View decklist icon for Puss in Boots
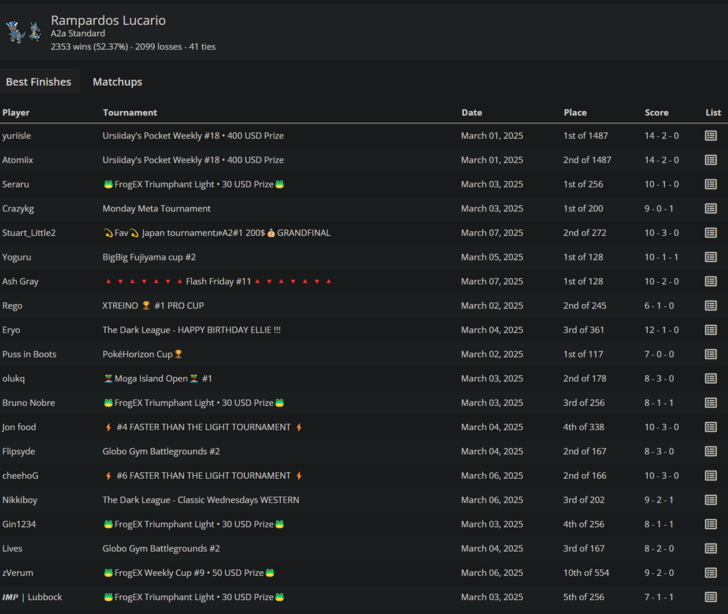Screen dimensions: 728x614 click(x=710, y=354)
